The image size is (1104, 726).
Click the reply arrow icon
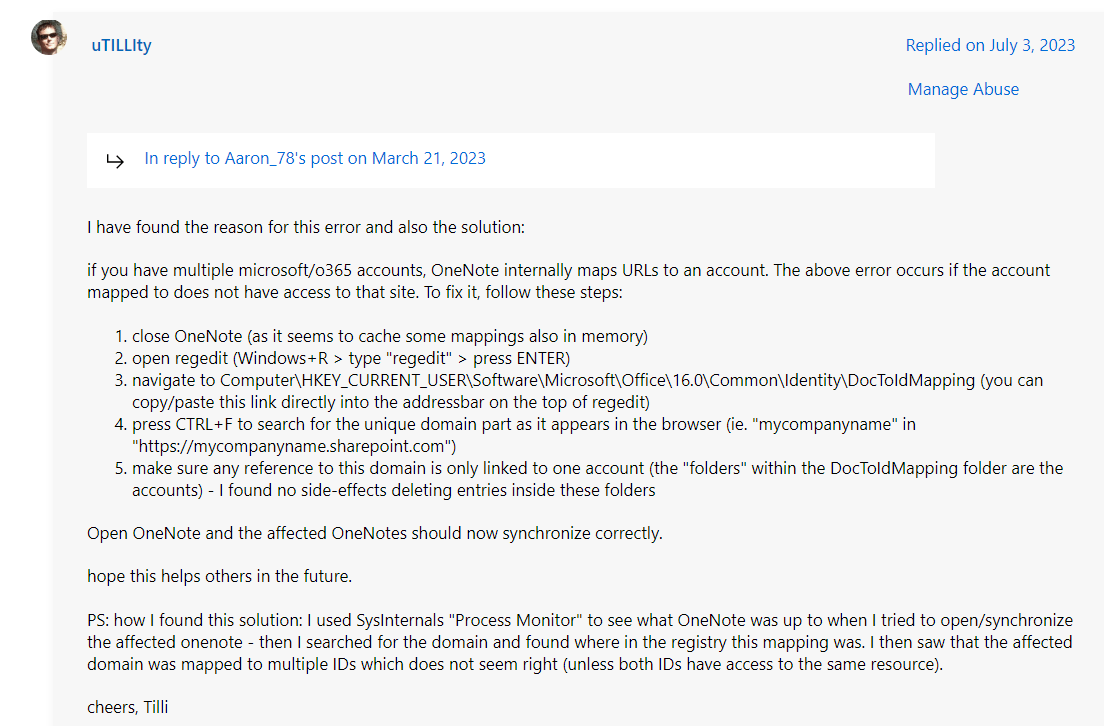point(115,160)
